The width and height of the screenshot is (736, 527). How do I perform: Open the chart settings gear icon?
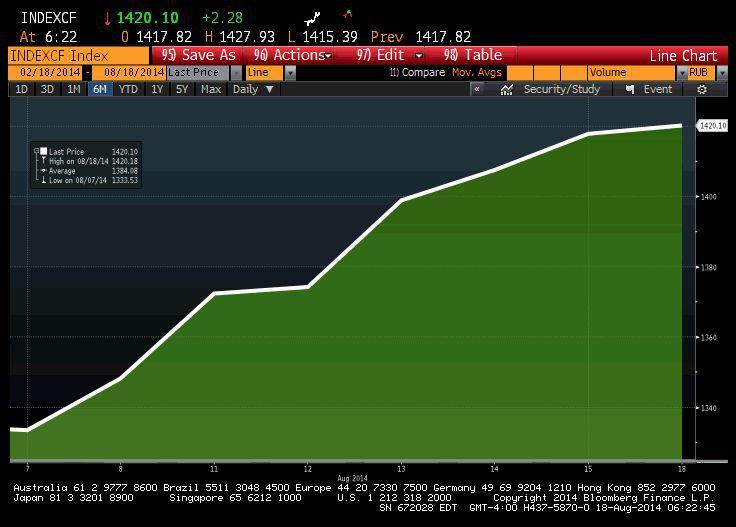702,89
